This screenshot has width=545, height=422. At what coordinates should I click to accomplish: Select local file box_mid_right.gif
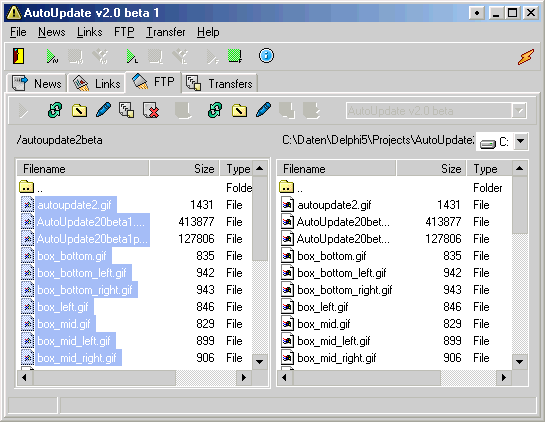[x=337, y=358]
